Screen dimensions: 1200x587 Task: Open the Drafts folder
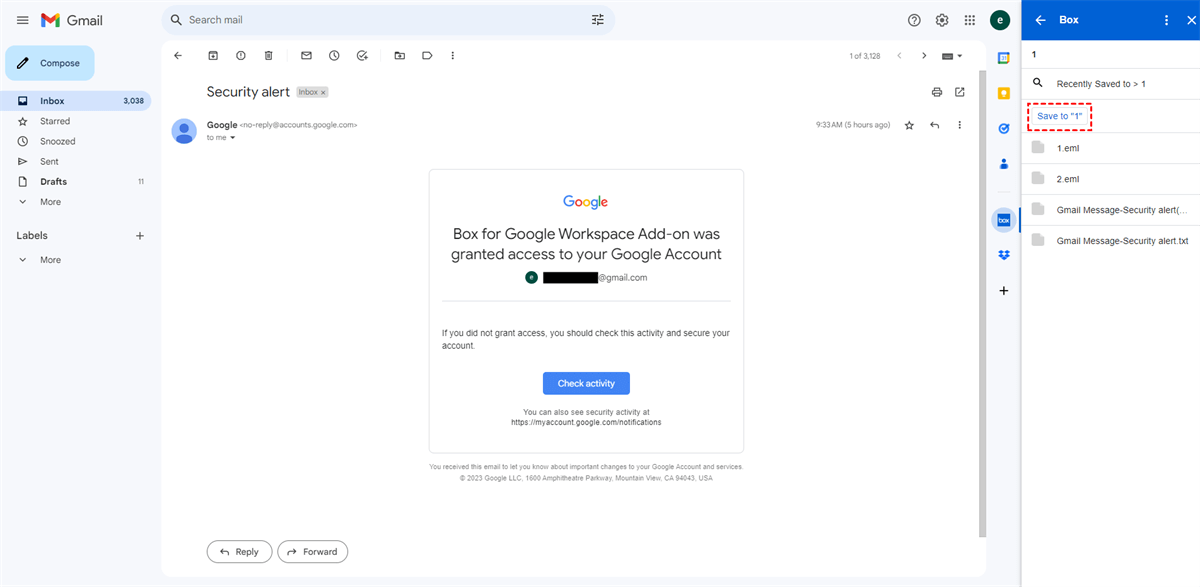click(x=53, y=181)
